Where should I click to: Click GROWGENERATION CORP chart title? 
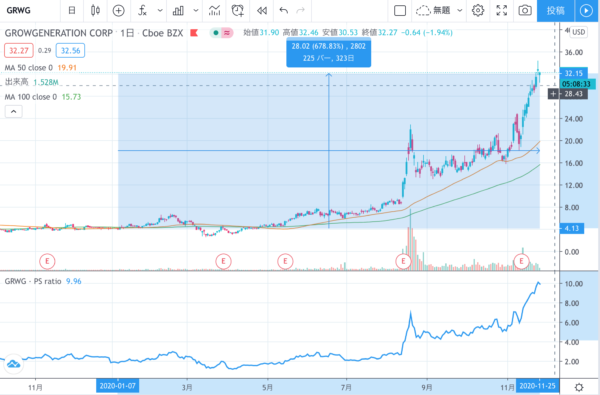pyautogui.click(x=59, y=33)
